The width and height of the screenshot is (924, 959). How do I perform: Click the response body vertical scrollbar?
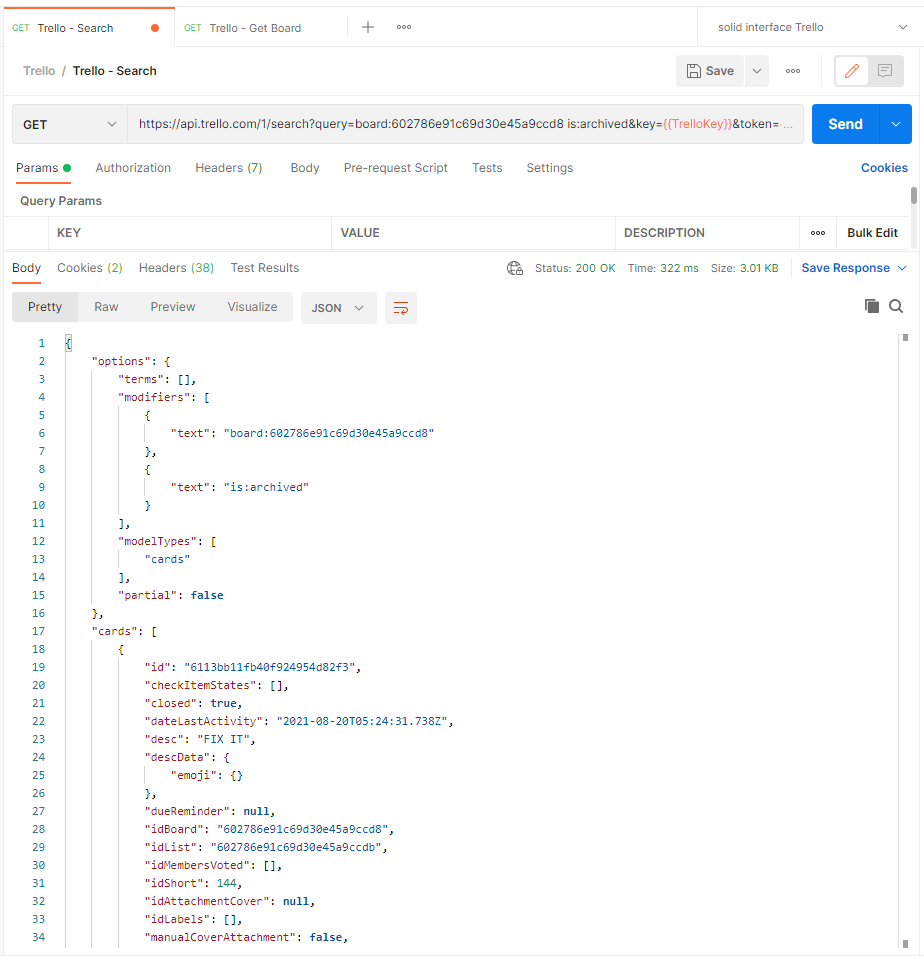click(905, 640)
